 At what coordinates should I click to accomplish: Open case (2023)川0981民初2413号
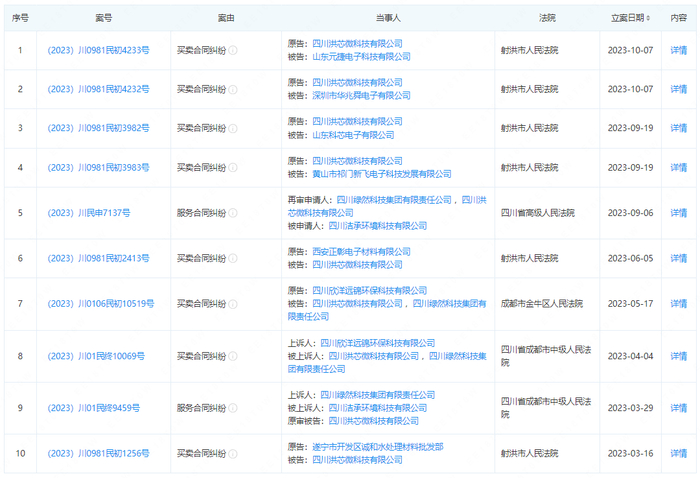pyautogui.click(x=98, y=258)
